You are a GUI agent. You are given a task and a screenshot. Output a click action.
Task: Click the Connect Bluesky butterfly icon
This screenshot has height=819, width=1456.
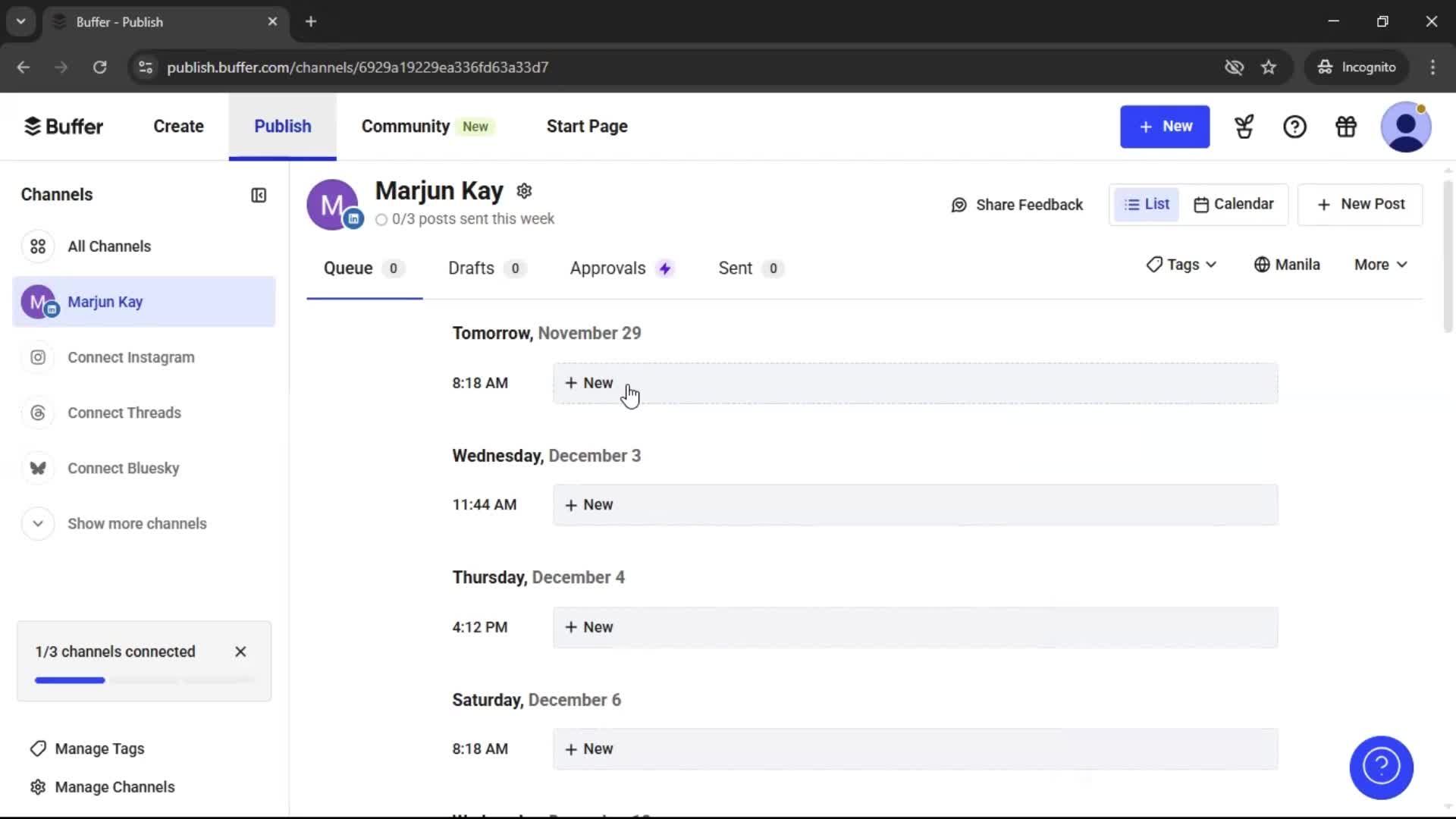click(x=38, y=468)
